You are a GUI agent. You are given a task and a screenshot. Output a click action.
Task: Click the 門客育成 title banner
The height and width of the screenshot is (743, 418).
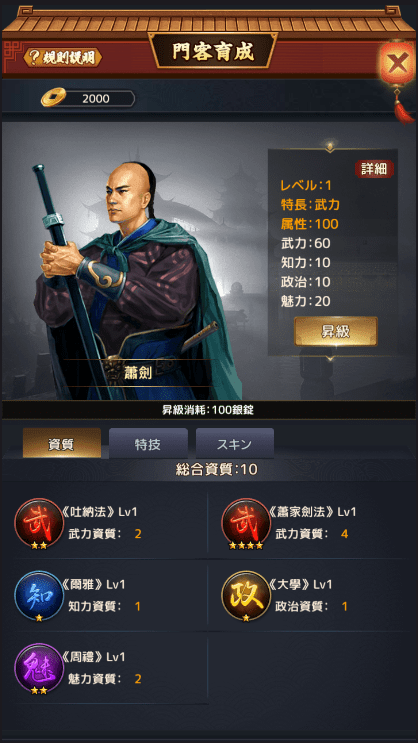click(x=212, y=51)
